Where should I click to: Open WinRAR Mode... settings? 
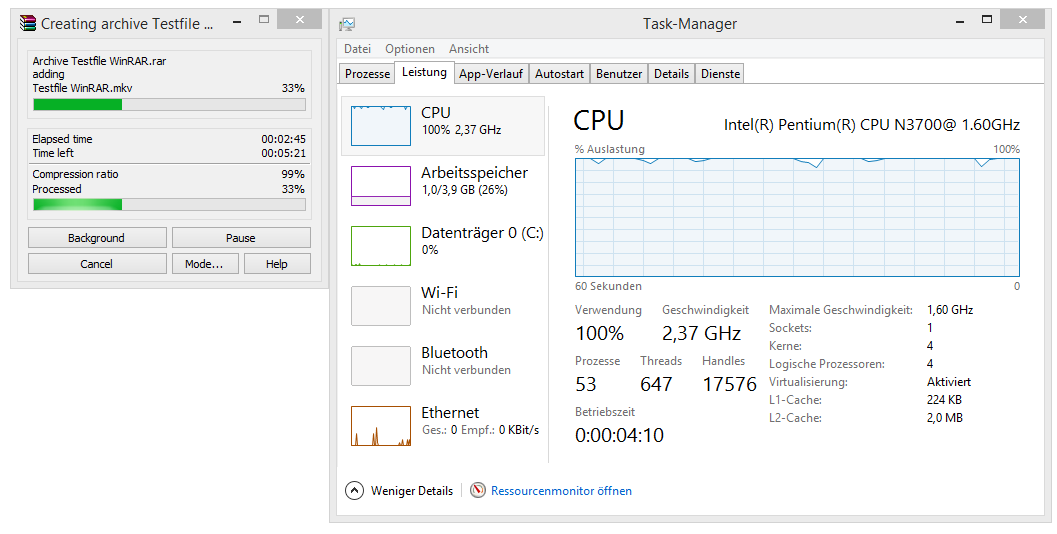206,264
